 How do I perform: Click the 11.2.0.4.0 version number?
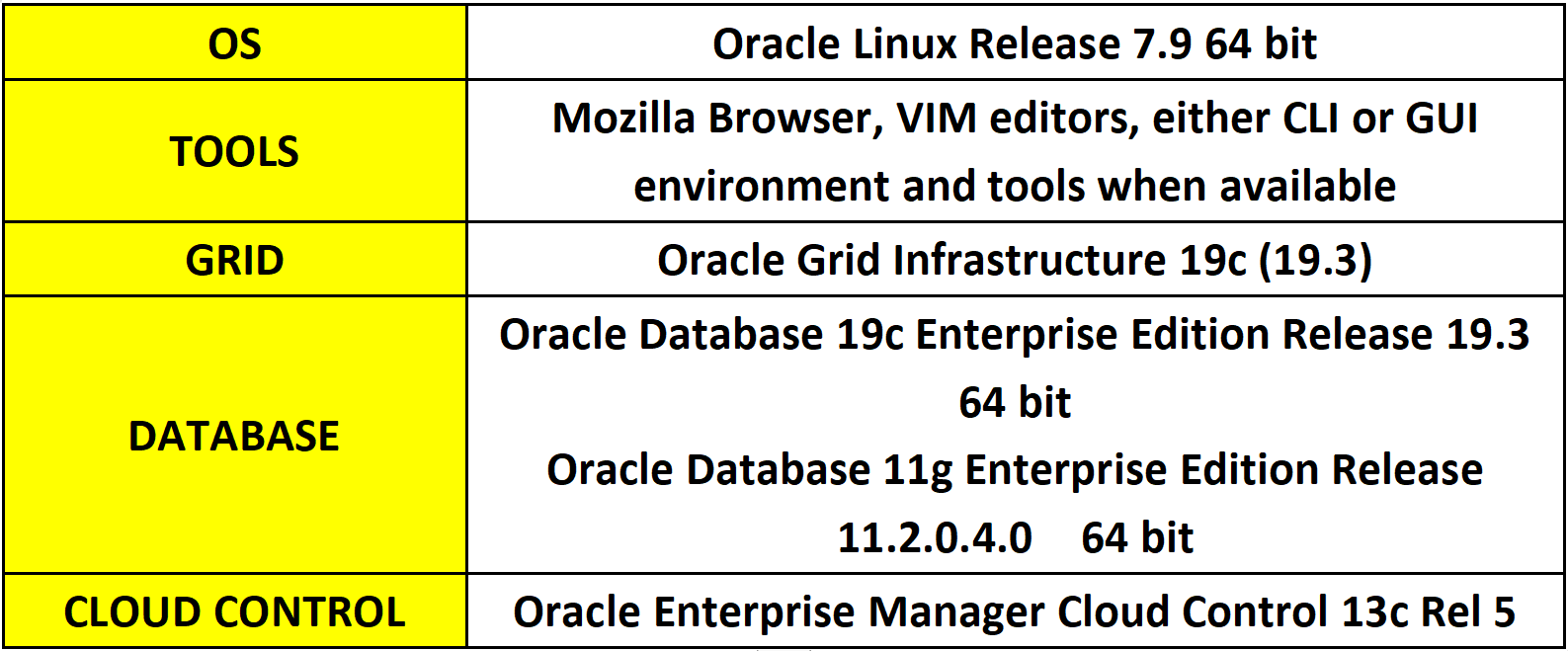tap(935, 538)
